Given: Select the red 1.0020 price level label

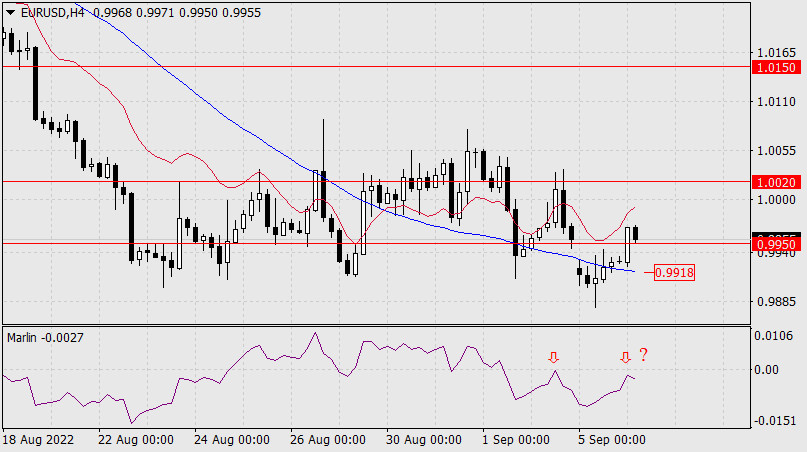Looking at the screenshot, I should click(776, 183).
